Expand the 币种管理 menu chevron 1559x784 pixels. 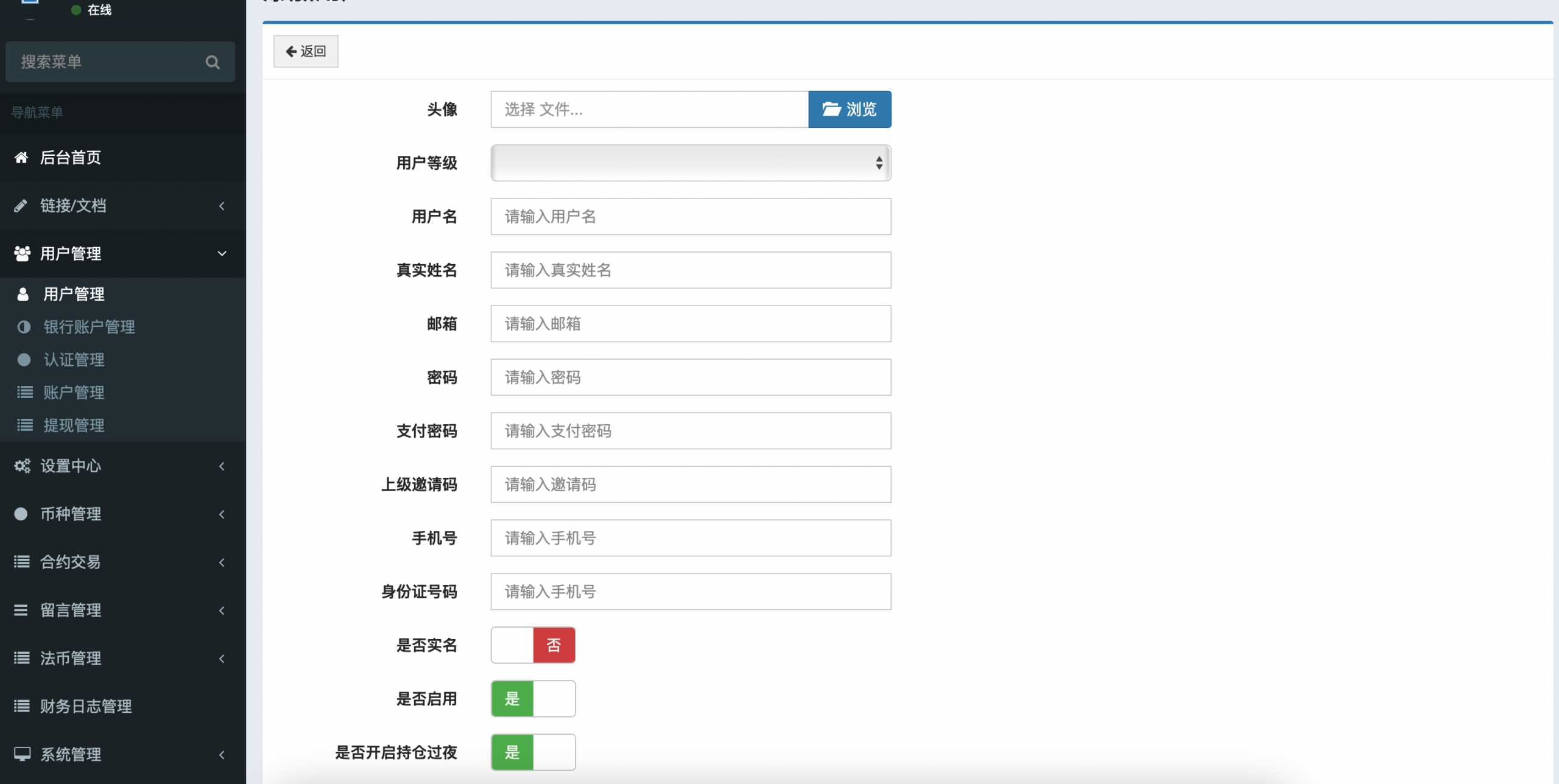tap(222, 514)
